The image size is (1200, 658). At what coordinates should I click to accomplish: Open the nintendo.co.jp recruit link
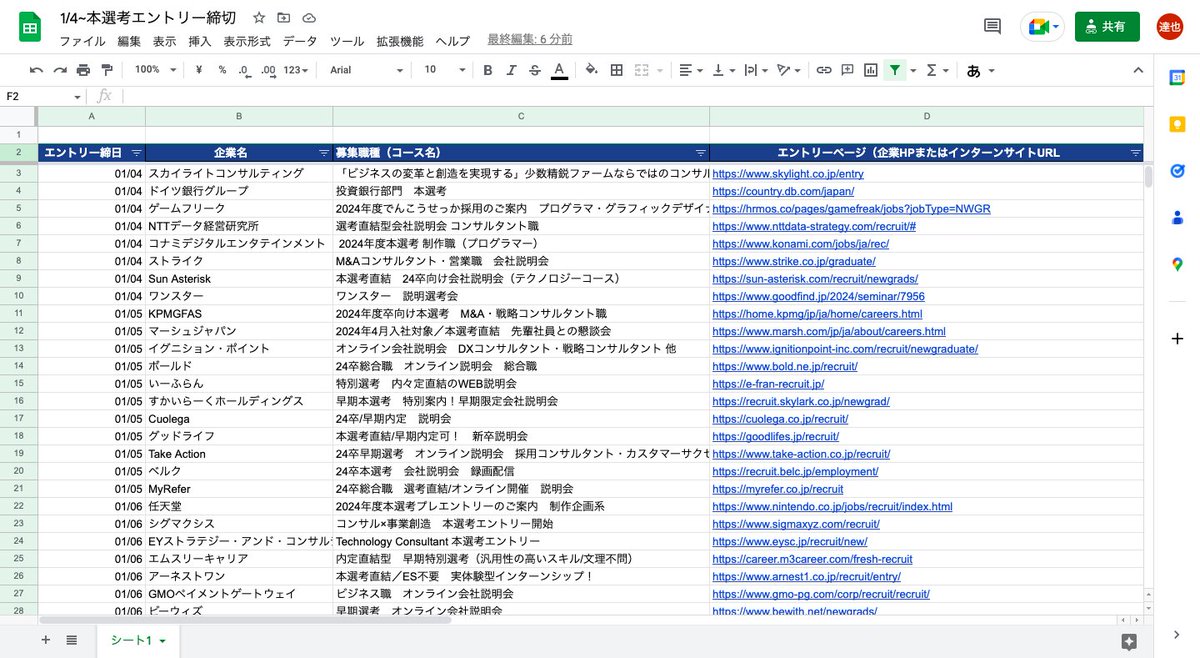pyautogui.click(x=832, y=507)
